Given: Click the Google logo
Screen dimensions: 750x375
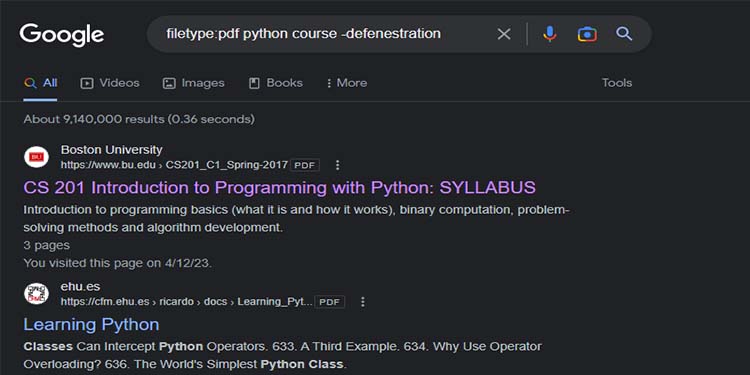Looking at the screenshot, I should 62,35.
